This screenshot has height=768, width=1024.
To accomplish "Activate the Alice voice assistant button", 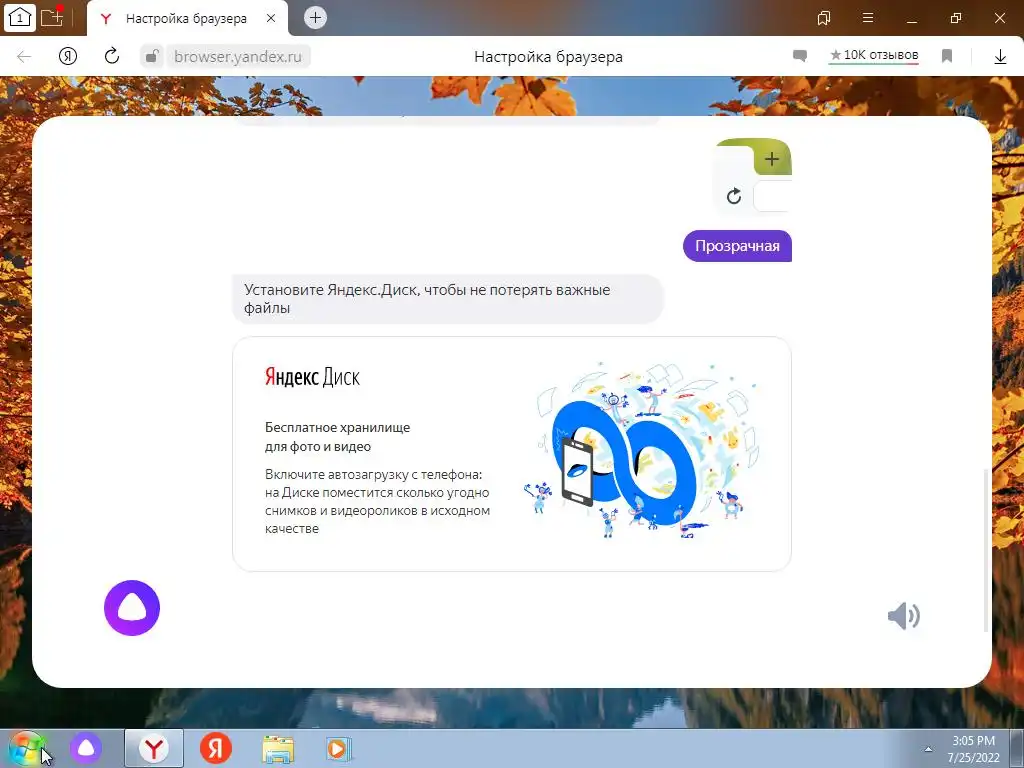I will (x=132, y=608).
